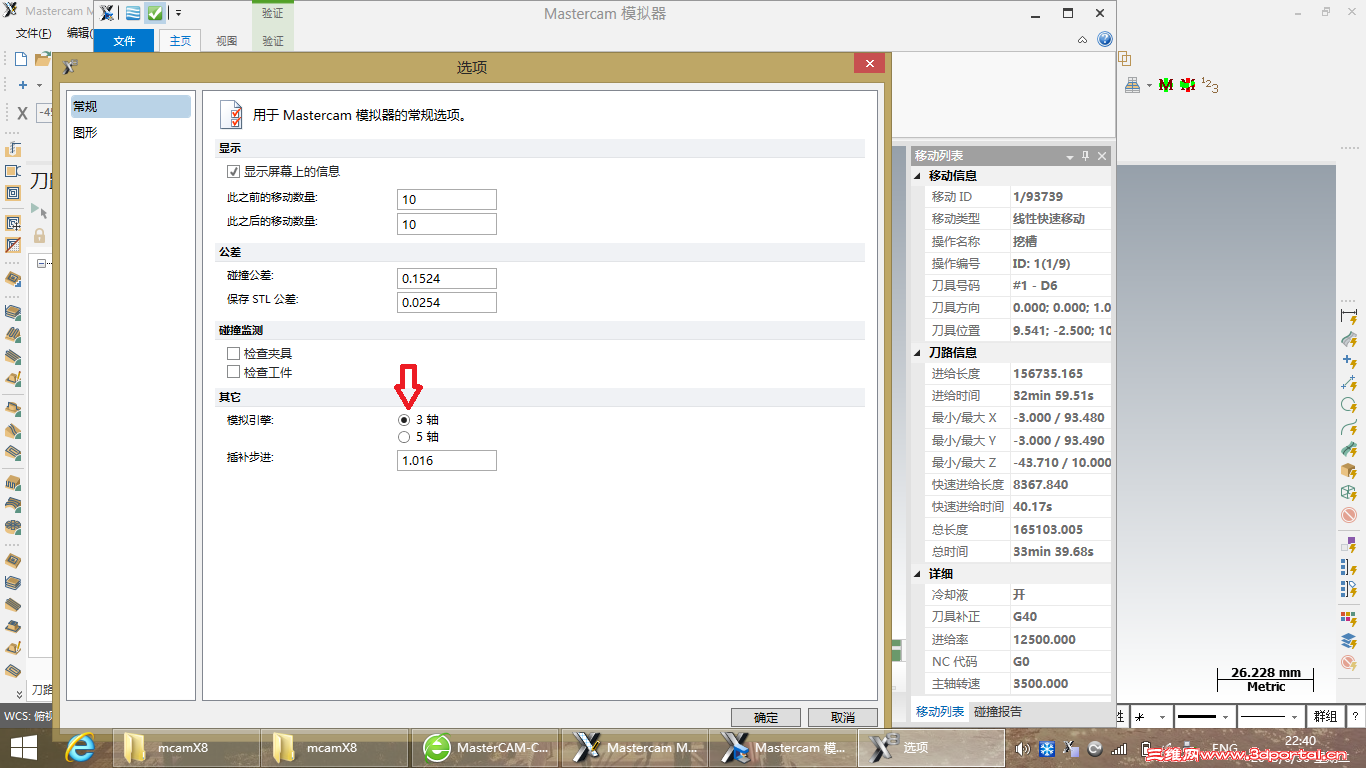1366x768 pixels.
Task: Click the 确定 button to confirm options
Action: 765,717
